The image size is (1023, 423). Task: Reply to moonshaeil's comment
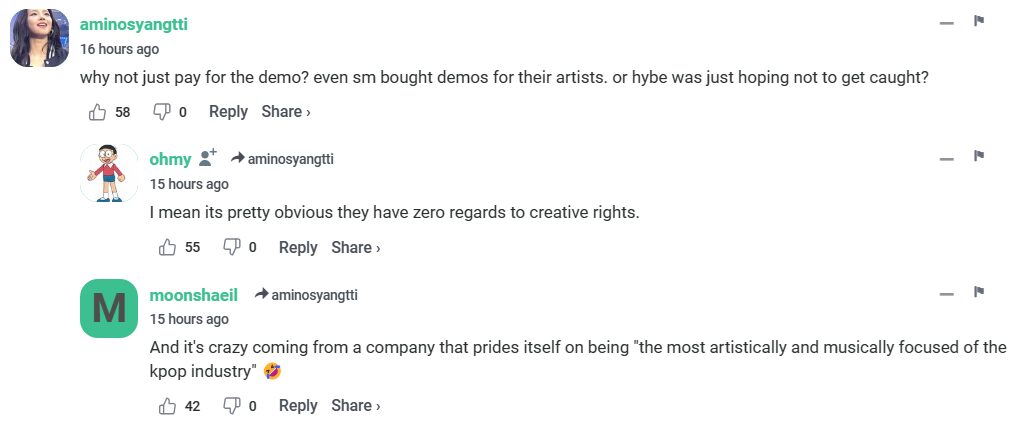298,405
